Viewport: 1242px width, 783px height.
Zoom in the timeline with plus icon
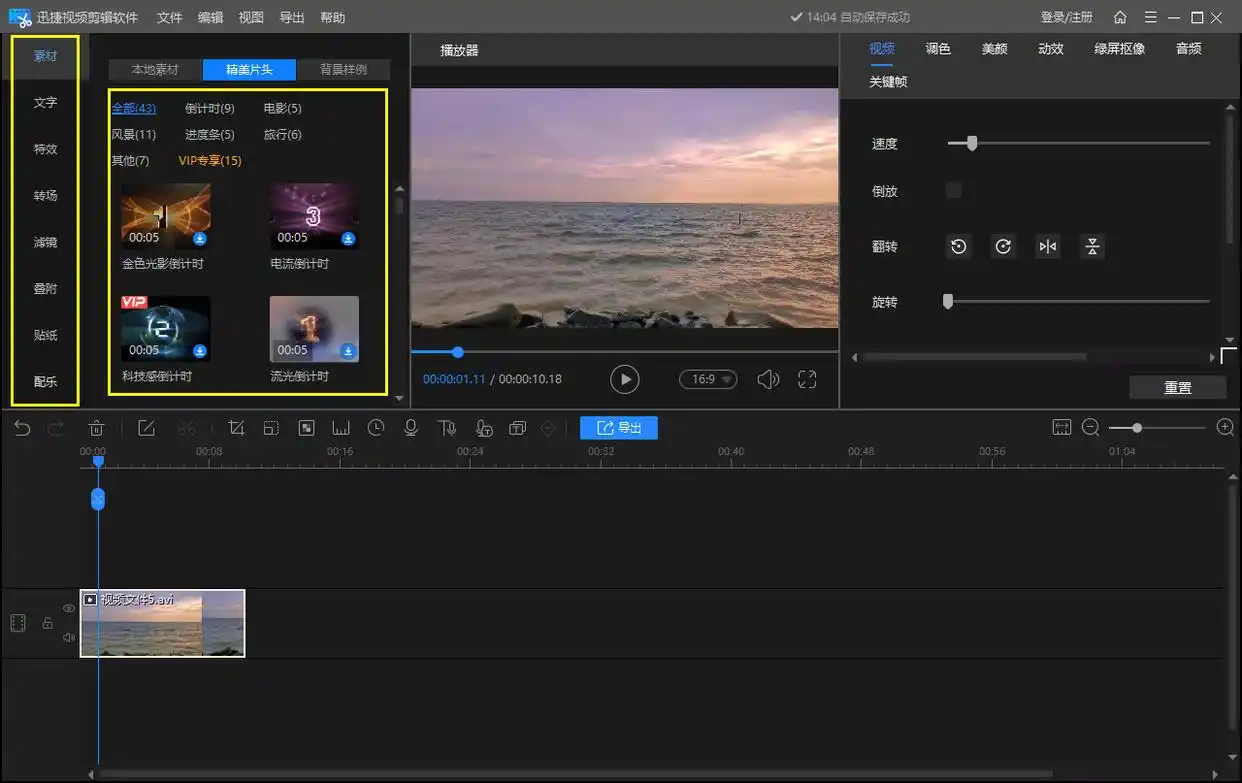tap(1225, 428)
